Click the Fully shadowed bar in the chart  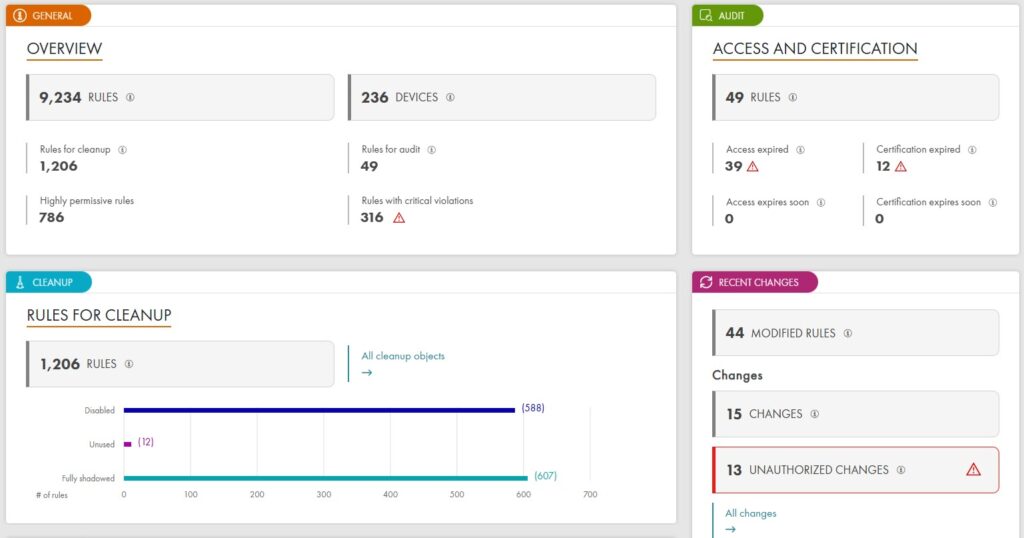[324, 478]
